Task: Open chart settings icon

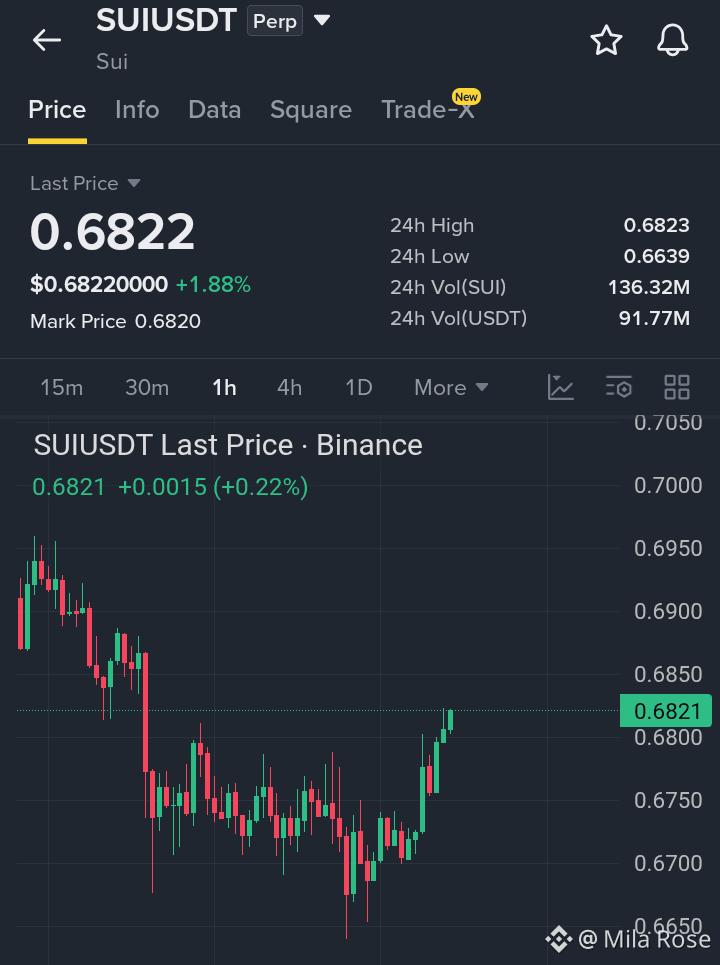Action: (x=619, y=387)
